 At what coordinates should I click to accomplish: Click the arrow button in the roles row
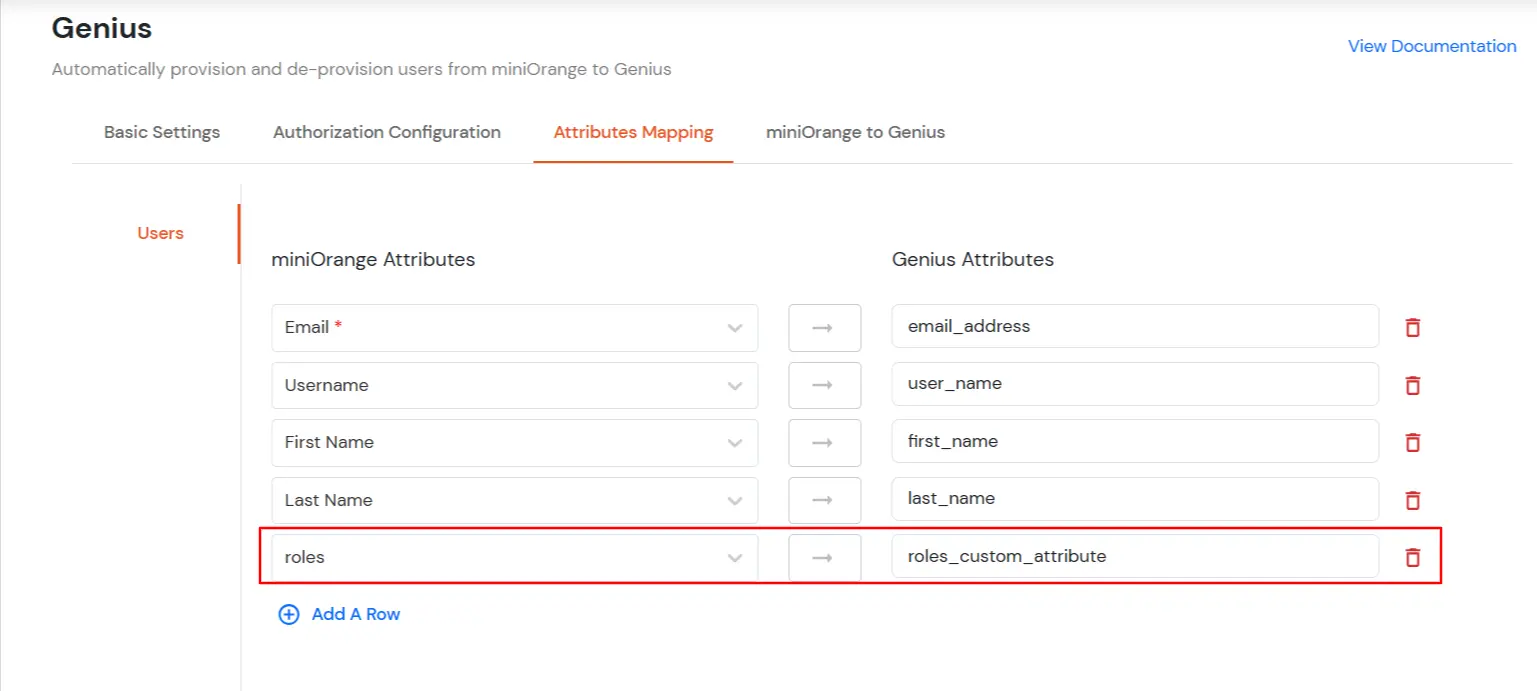point(825,557)
